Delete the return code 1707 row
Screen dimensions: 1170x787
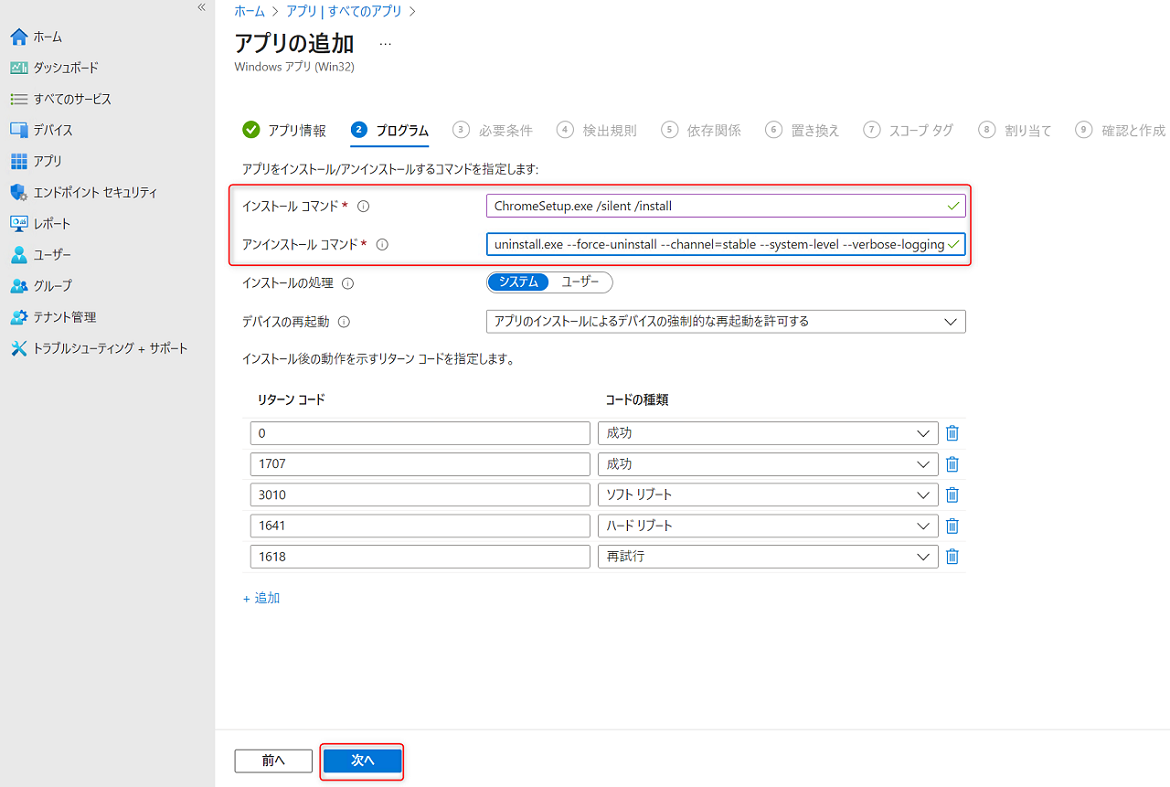(x=952, y=464)
